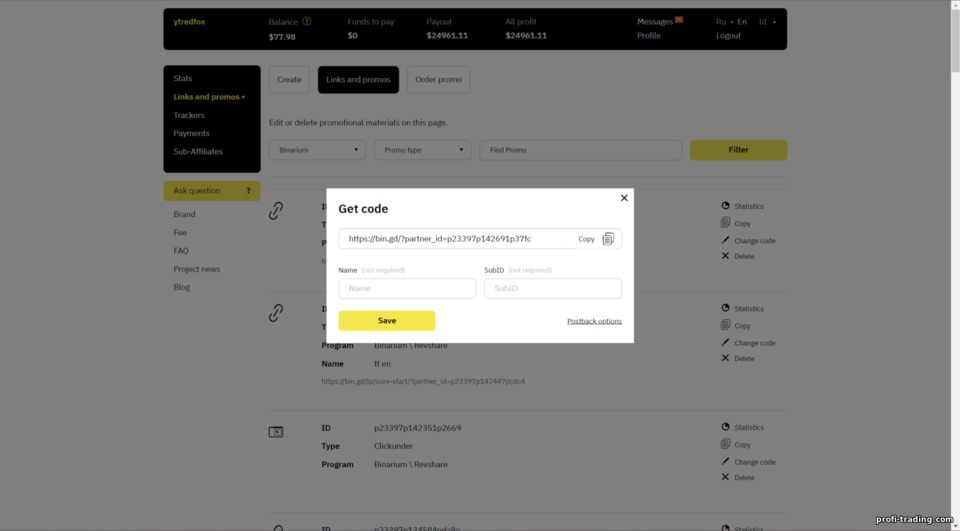Apply the Filter button
Image resolution: width=960 pixels, height=531 pixels.
click(x=738, y=150)
